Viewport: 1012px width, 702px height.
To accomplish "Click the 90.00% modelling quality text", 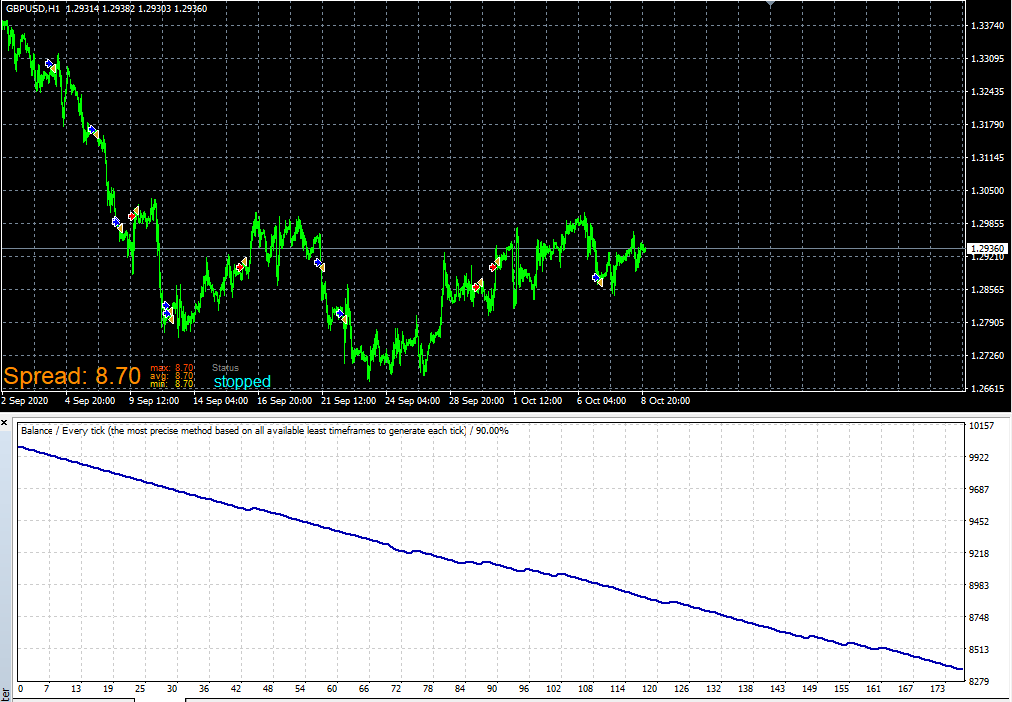I will 492,430.
